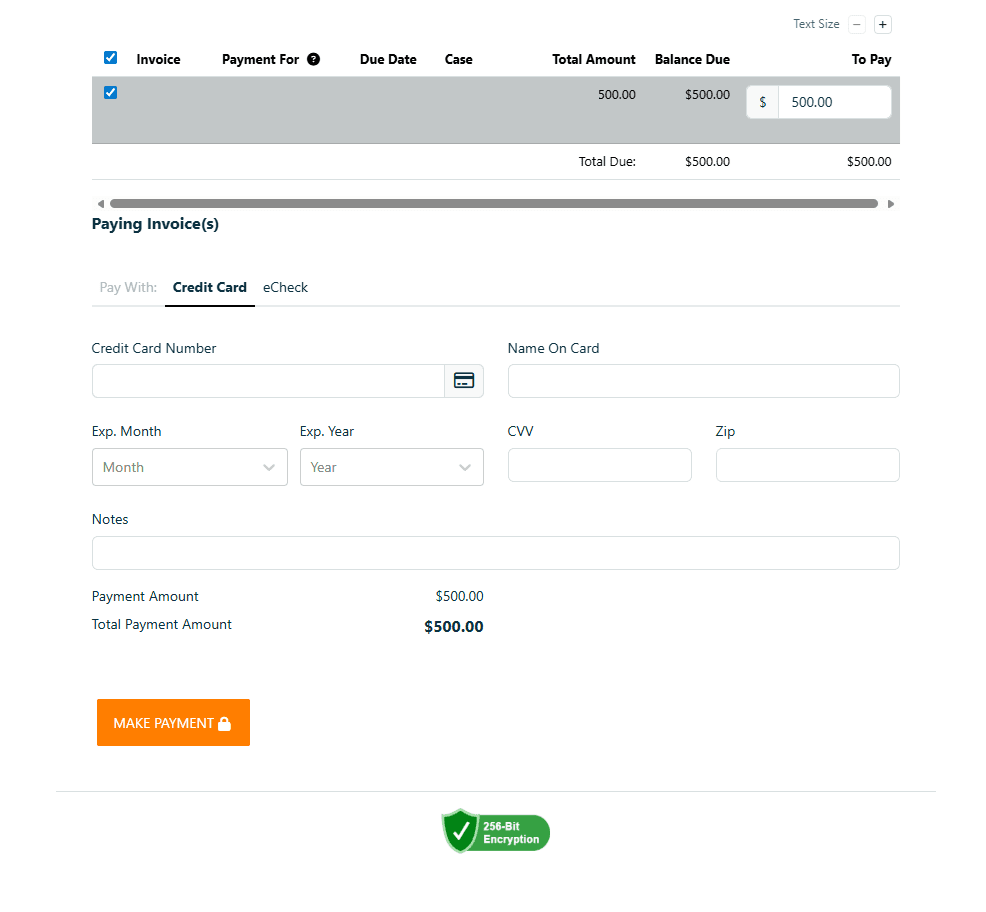Increase text size with the plus button
The width and height of the screenshot is (986, 912).
point(882,24)
